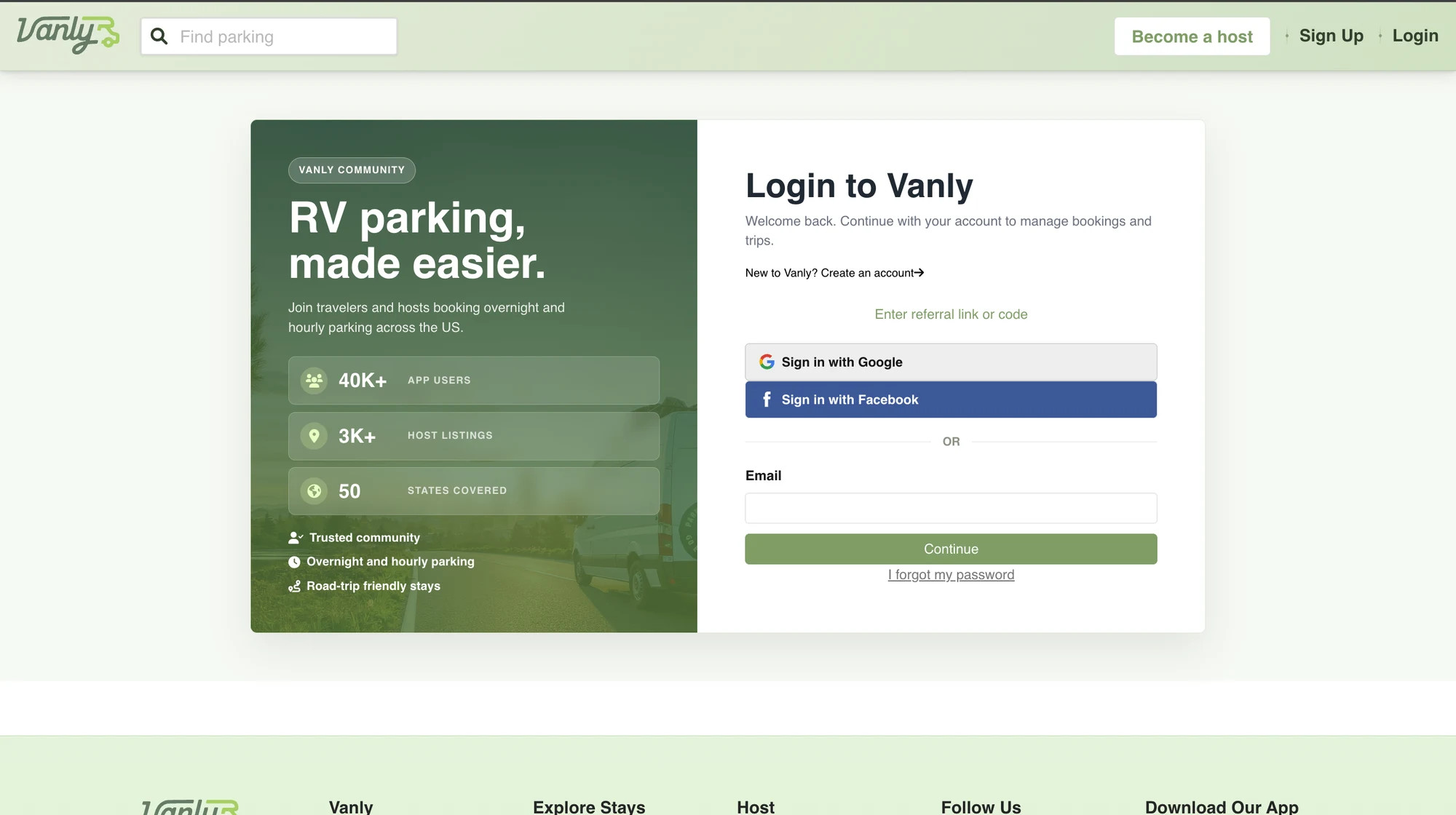The image size is (1456, 815).
Task: Click the app users people icon
Action: coord(314,380)
